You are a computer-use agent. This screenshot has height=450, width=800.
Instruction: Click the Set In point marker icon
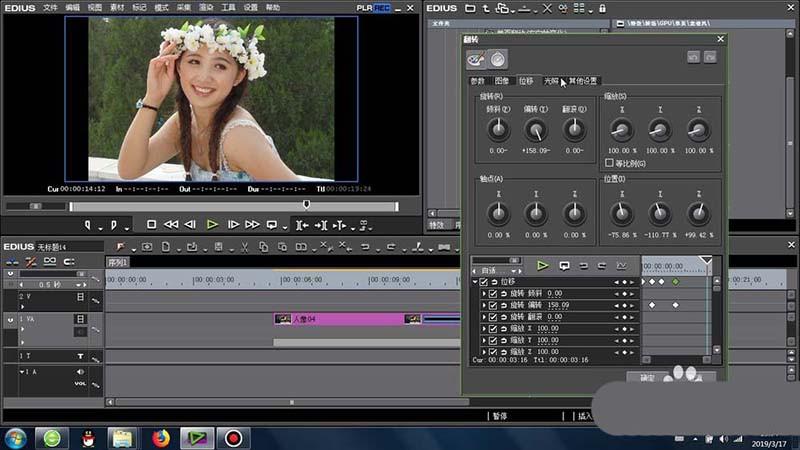[89, 225]
